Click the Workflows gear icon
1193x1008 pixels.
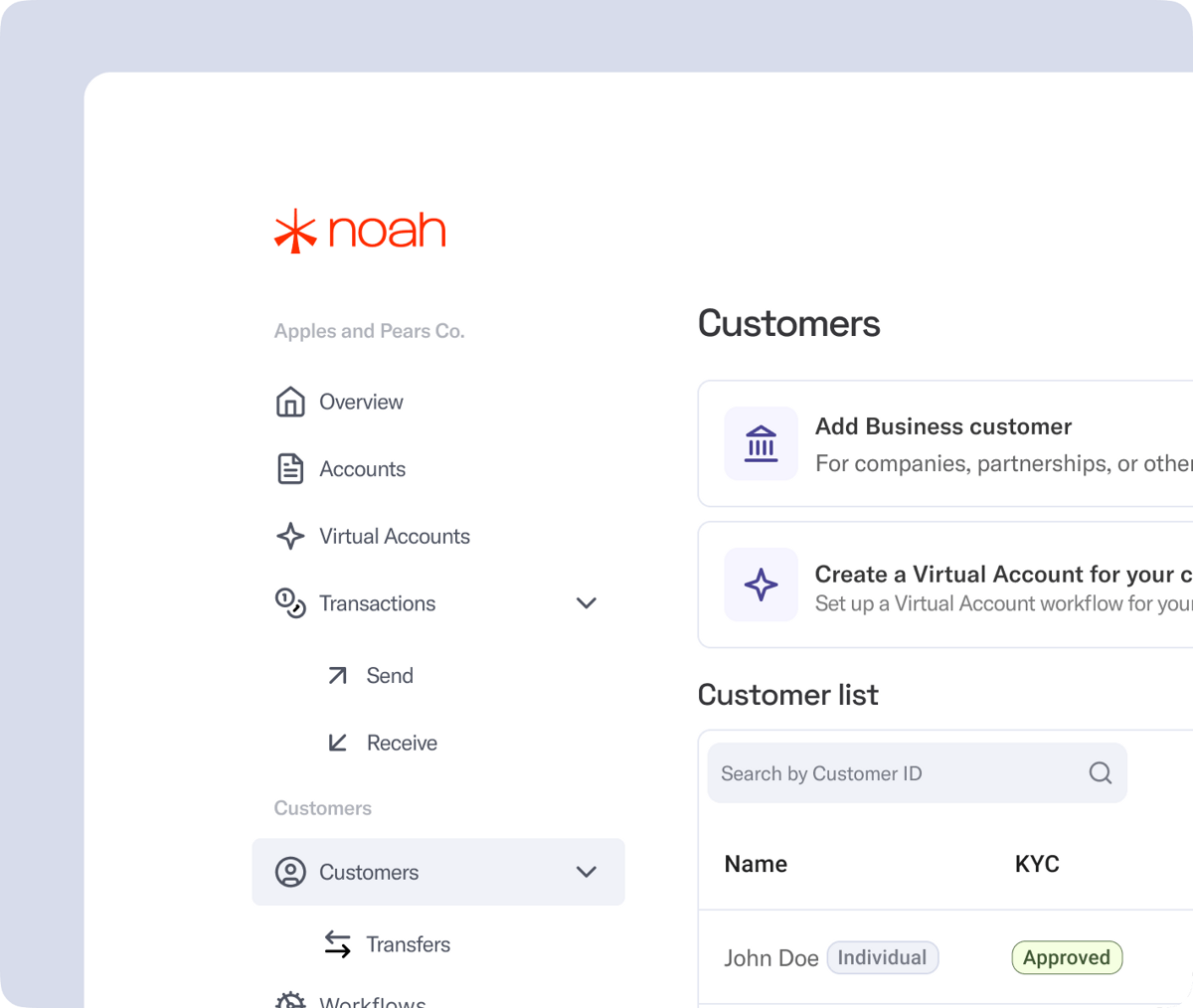click(x=290, y=999)
